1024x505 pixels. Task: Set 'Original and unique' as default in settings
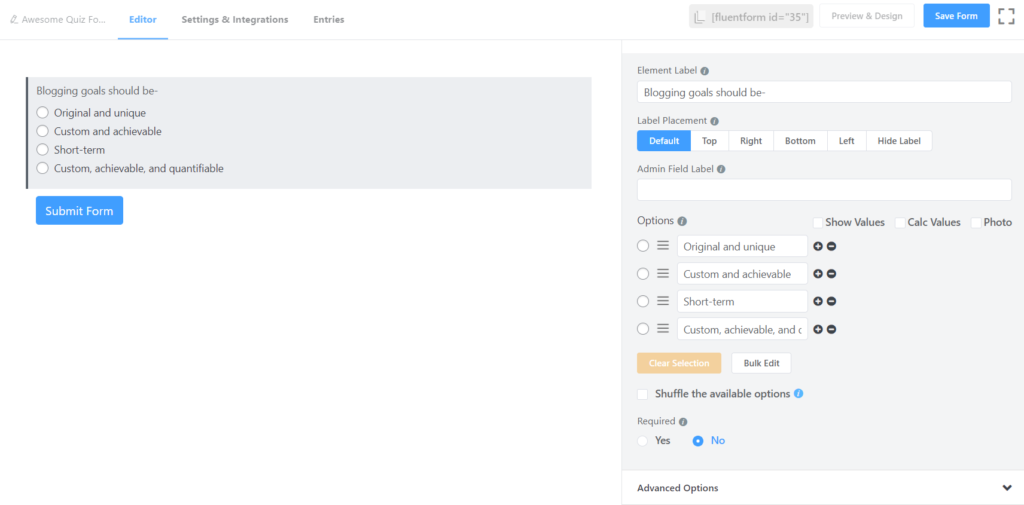coord(643,246)
